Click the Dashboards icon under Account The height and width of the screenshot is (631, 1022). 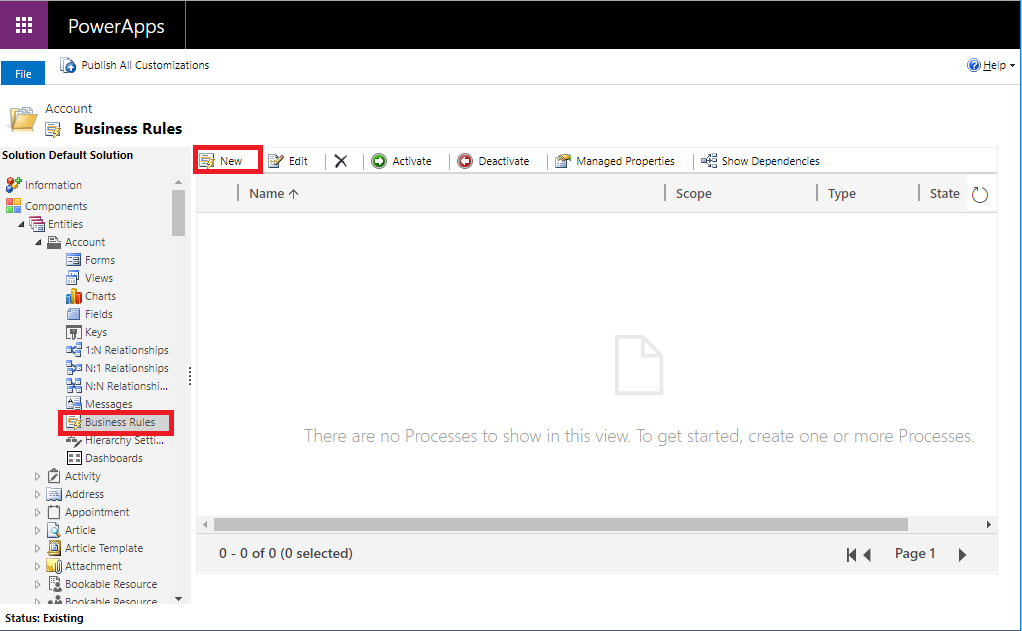74,458
